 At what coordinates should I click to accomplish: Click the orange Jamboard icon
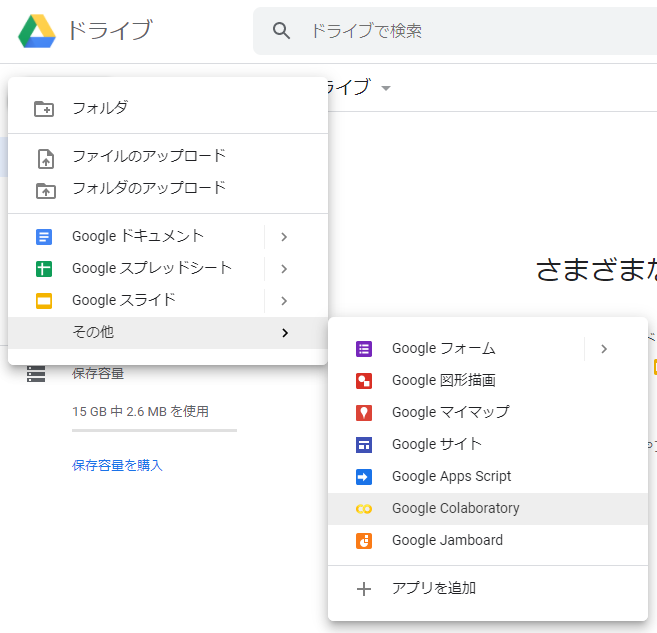(x=364, y=541)
